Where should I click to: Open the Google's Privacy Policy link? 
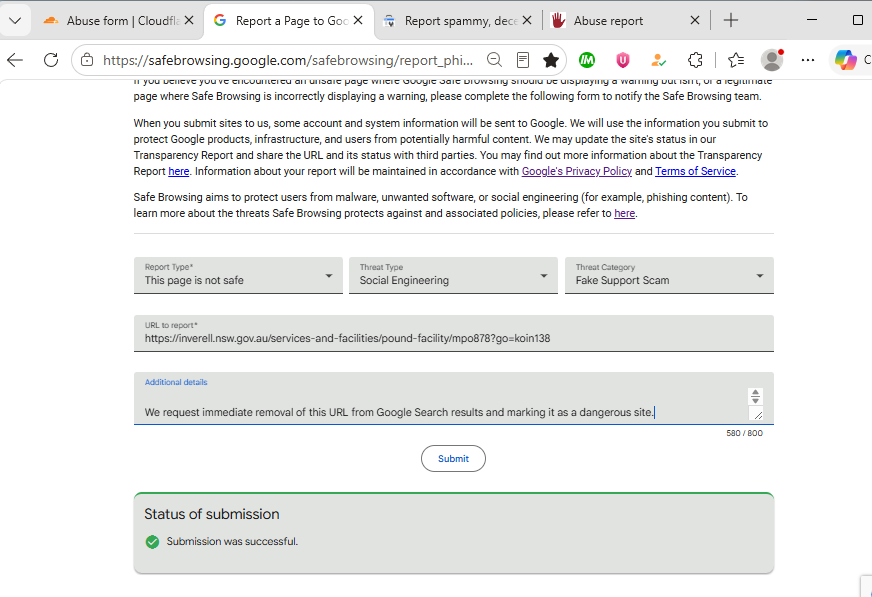tap(577, 171)
